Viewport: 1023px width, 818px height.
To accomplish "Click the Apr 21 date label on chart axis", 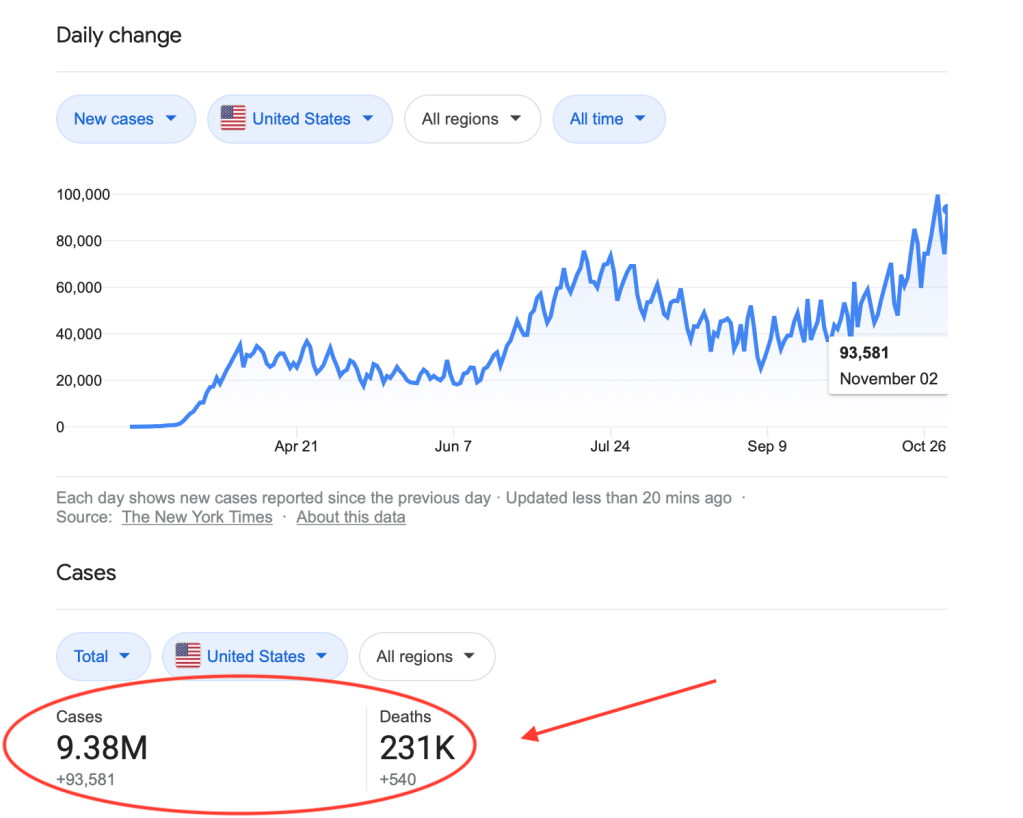I will point(296,446).
